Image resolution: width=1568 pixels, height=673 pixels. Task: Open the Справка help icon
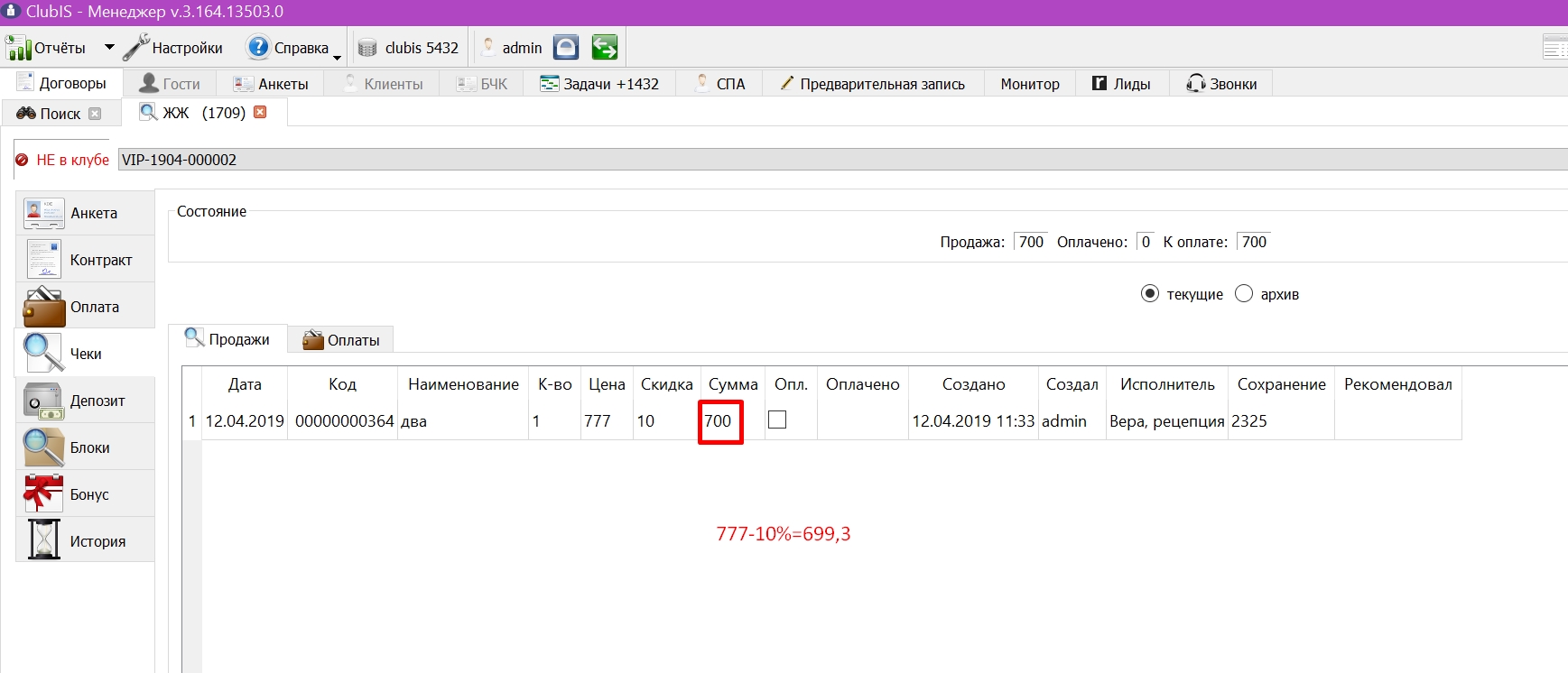pos(258,47)
